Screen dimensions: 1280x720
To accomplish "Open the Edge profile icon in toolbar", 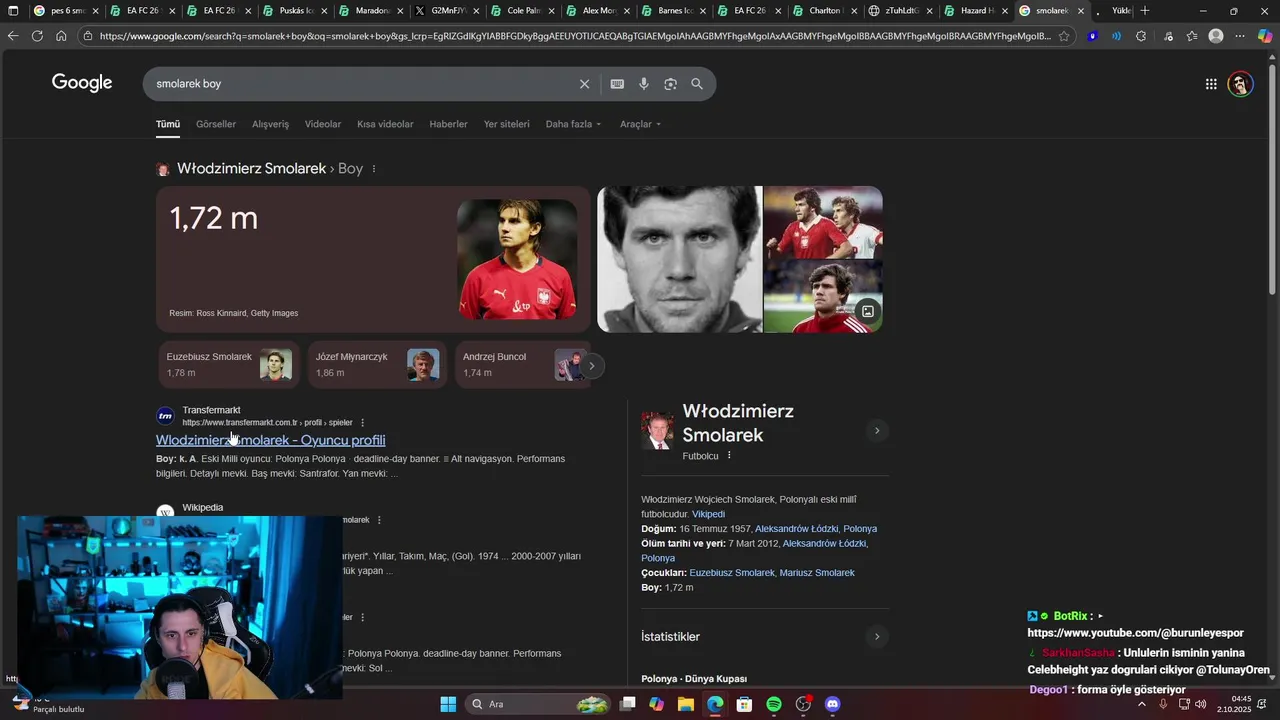I will (x=1216, y=36).
